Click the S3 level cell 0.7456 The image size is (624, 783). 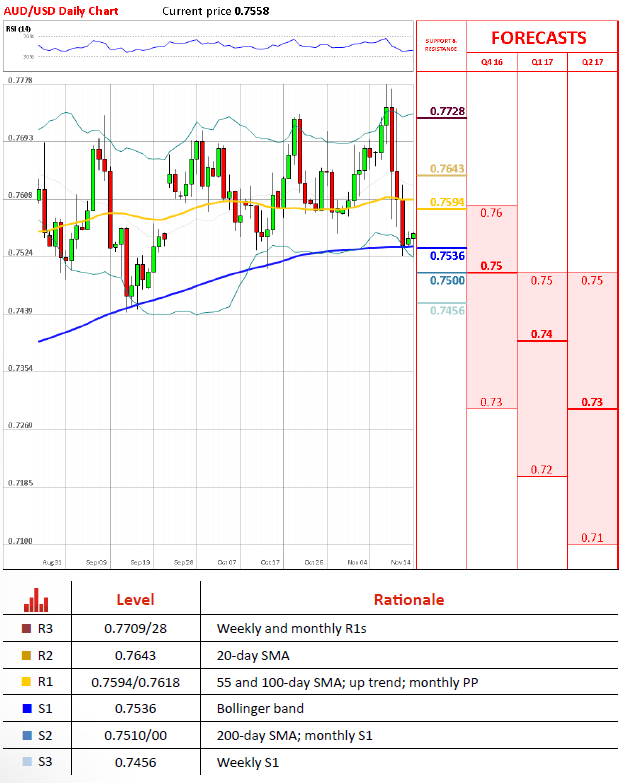pos(135,762)
